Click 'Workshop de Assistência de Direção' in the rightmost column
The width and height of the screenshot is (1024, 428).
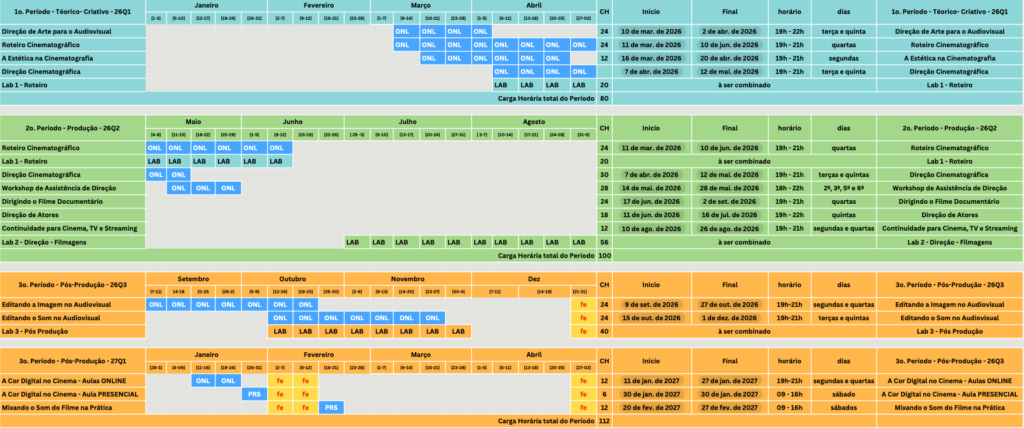pos(949,188)
